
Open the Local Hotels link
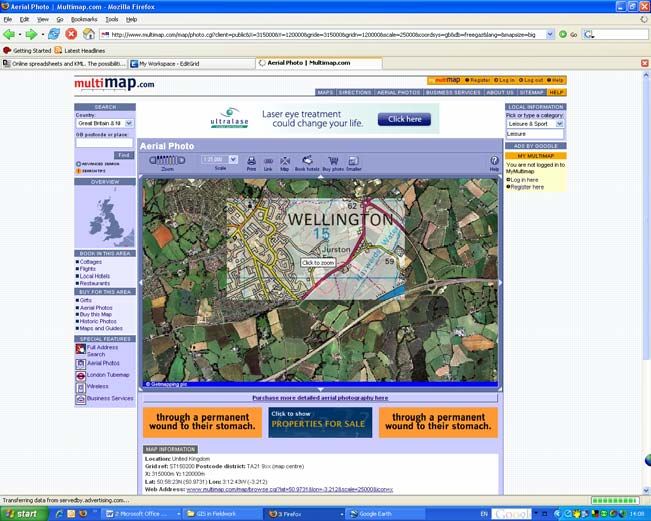pyautogui.click(x=95, y=276)
